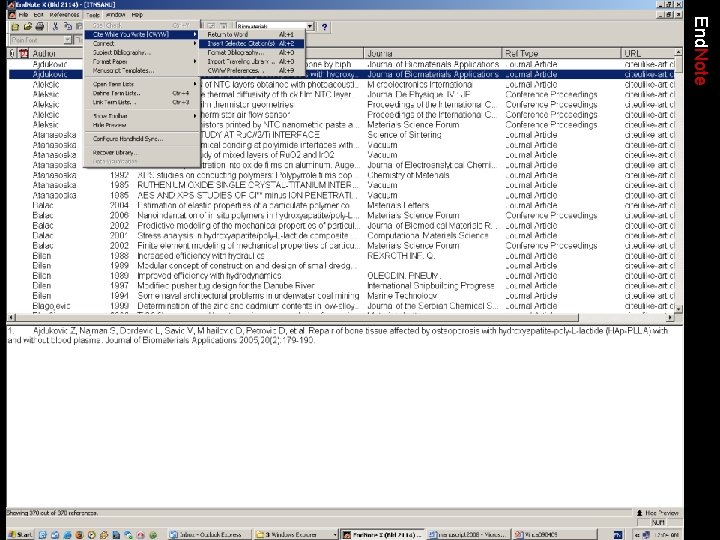The width and height of the screenshot is (720, 540).
Task: Select Hide Preview in Tools menu
Action: 142,125
